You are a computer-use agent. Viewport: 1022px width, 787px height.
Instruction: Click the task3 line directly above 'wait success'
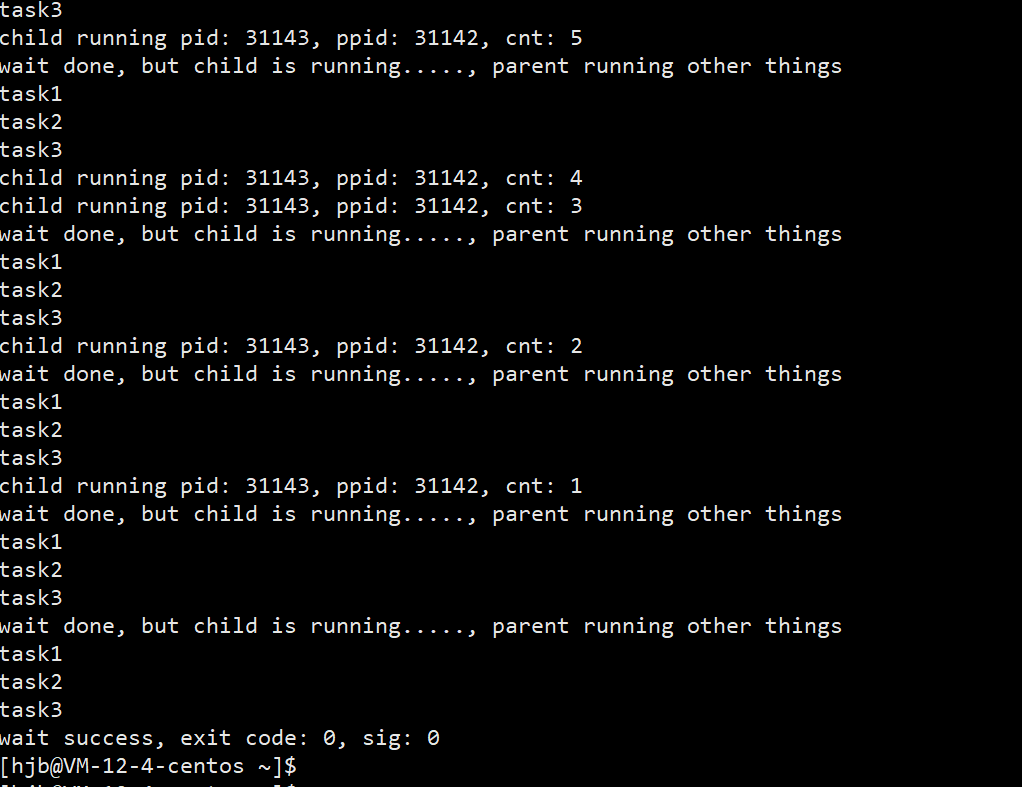tap(31, 710)
